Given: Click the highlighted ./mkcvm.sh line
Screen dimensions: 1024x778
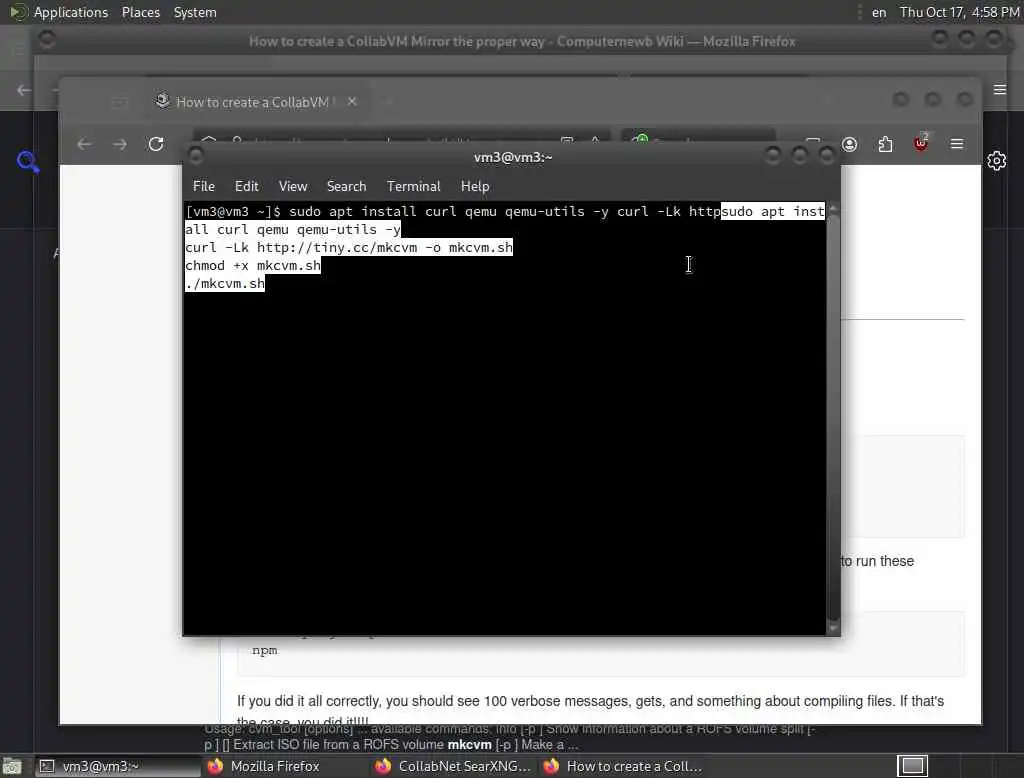Looking at the screenshot, I should click(x=225, y=284).
